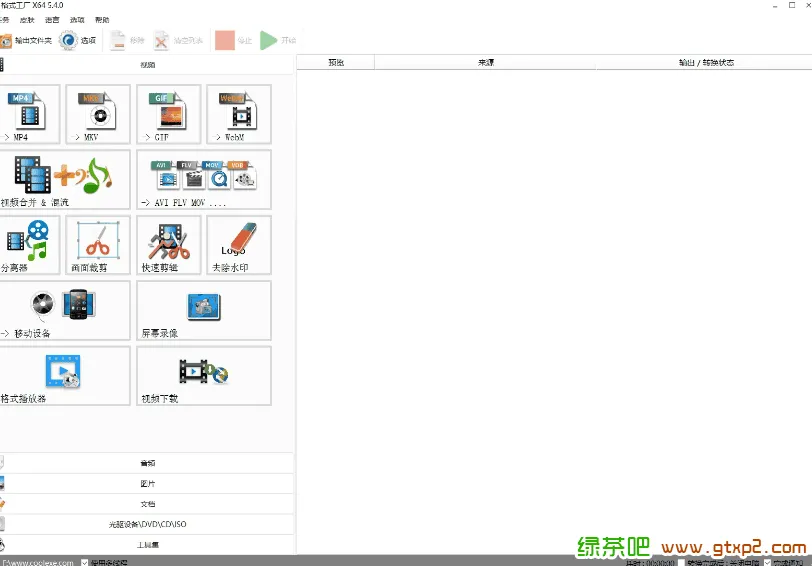812x566 pixels.
Task: Click the 输出文件夹 toolbar button
Action: point(26,40)
